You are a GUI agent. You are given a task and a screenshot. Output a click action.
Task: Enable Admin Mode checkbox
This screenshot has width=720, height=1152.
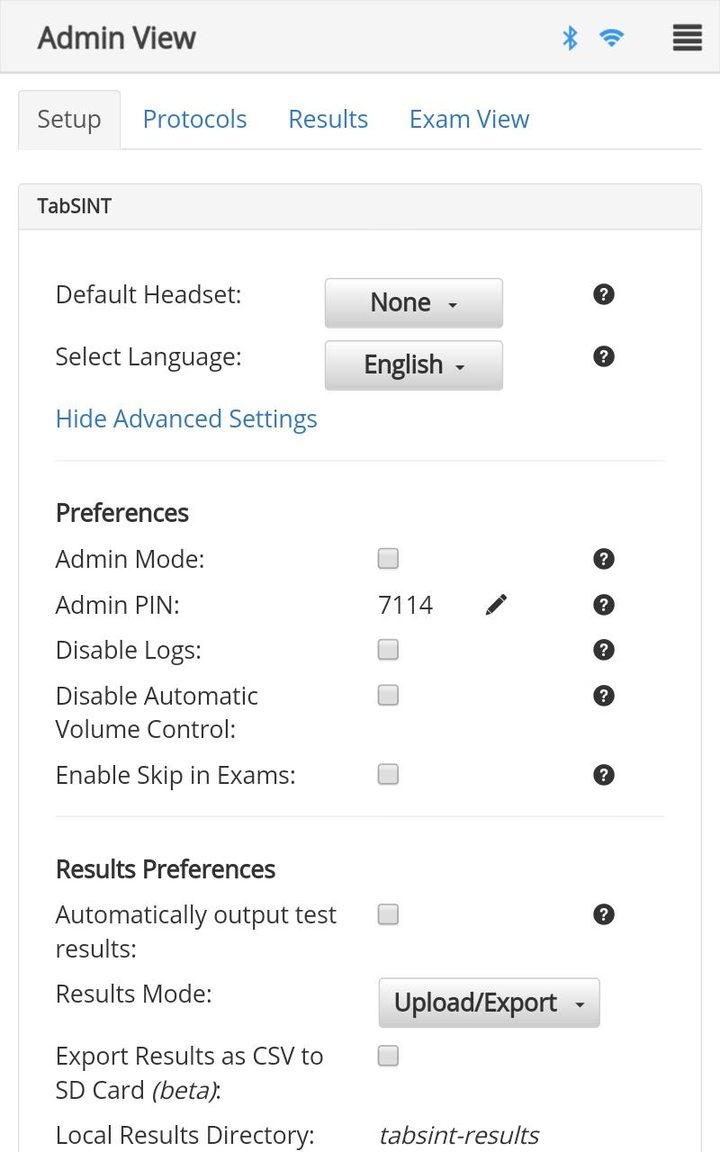pyautogui.click(x=388, y=558)
